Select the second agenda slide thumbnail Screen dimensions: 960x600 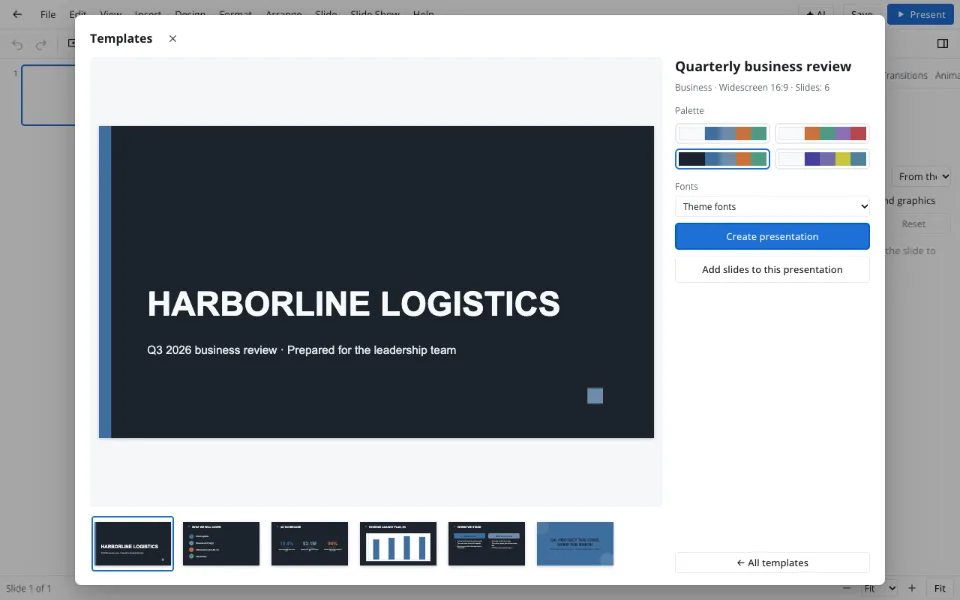click(221, 544)
